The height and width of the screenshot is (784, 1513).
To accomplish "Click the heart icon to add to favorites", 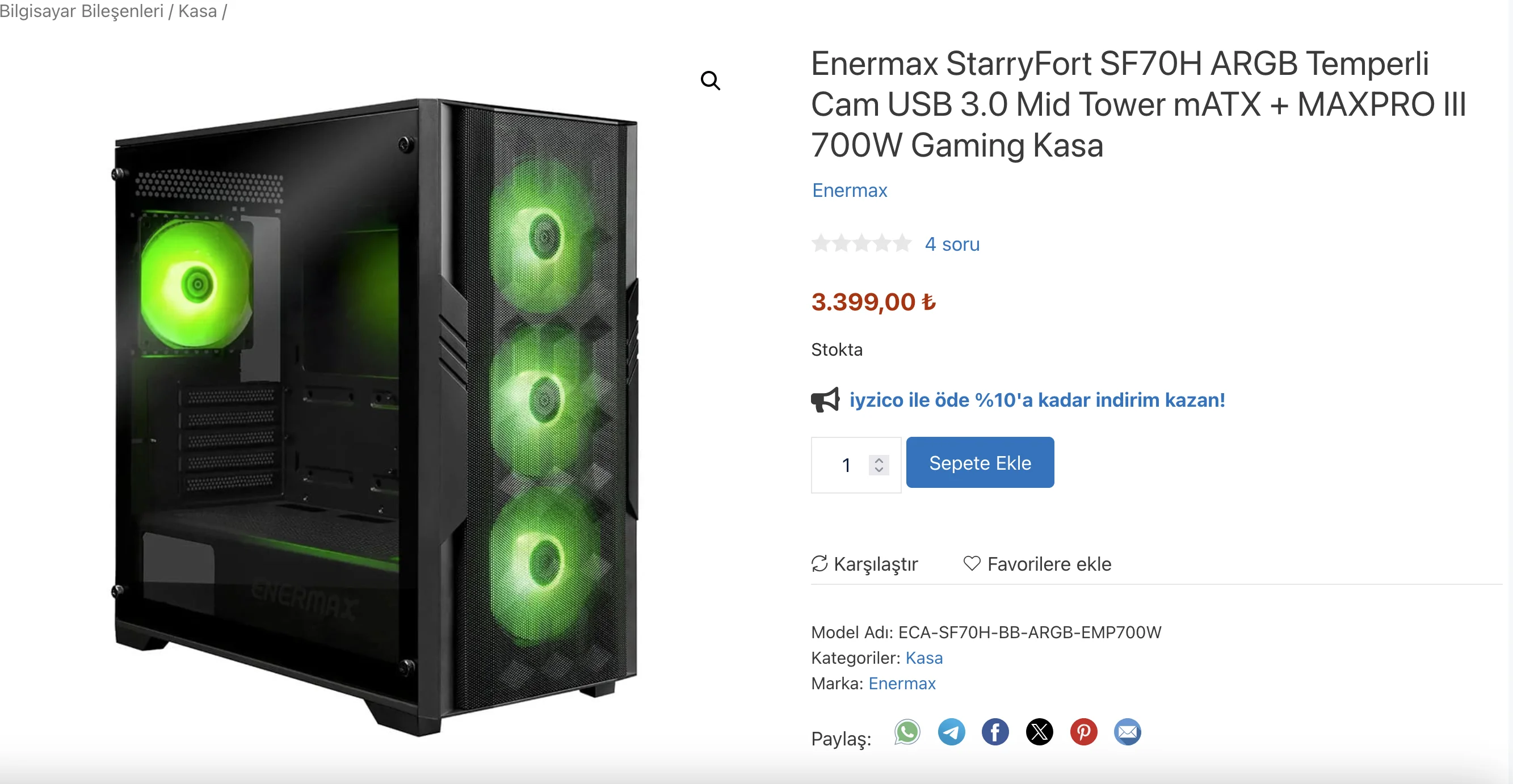I will point(972,563).
